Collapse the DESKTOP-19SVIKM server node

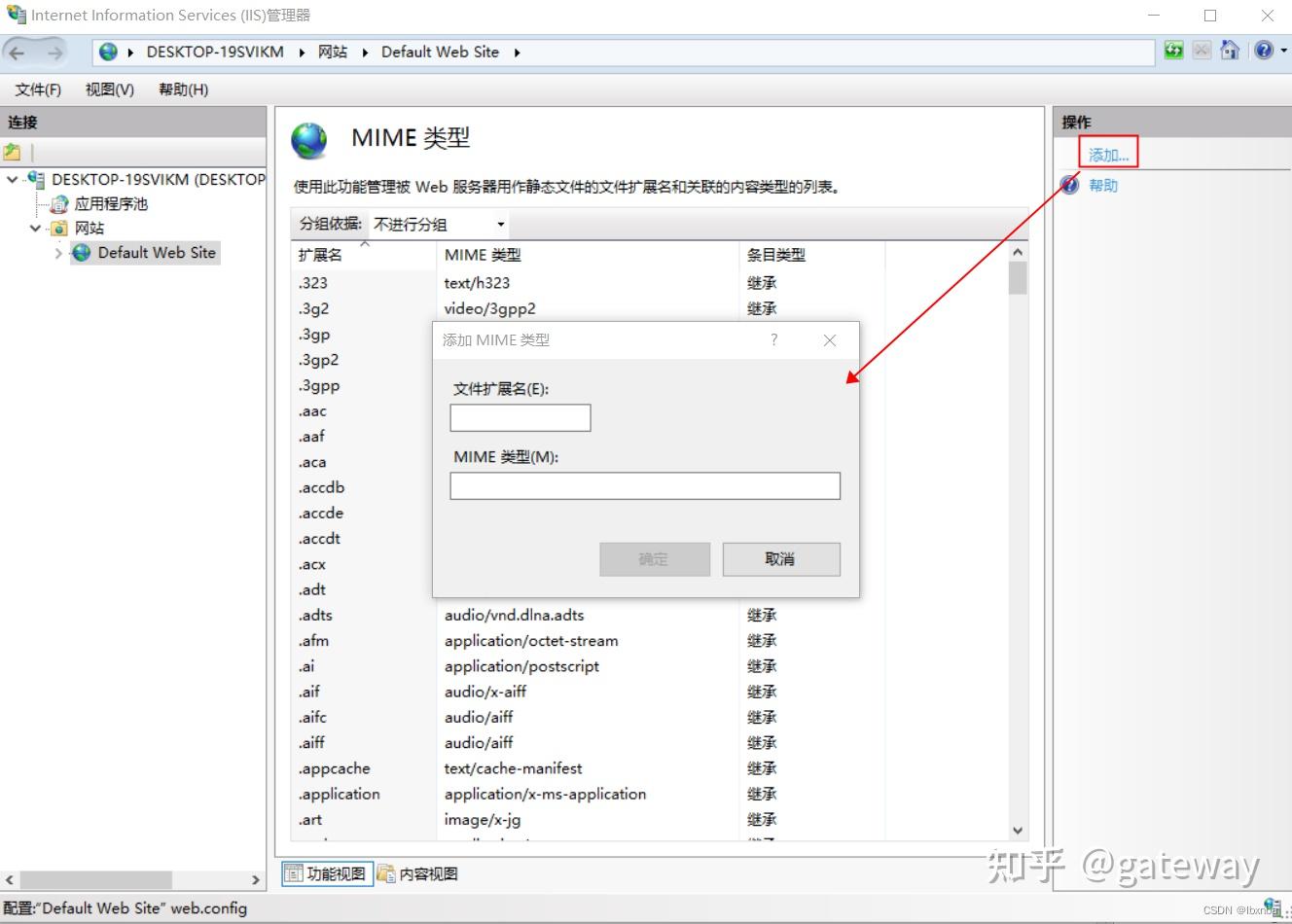pyautogui.click(x=12, y=179)
